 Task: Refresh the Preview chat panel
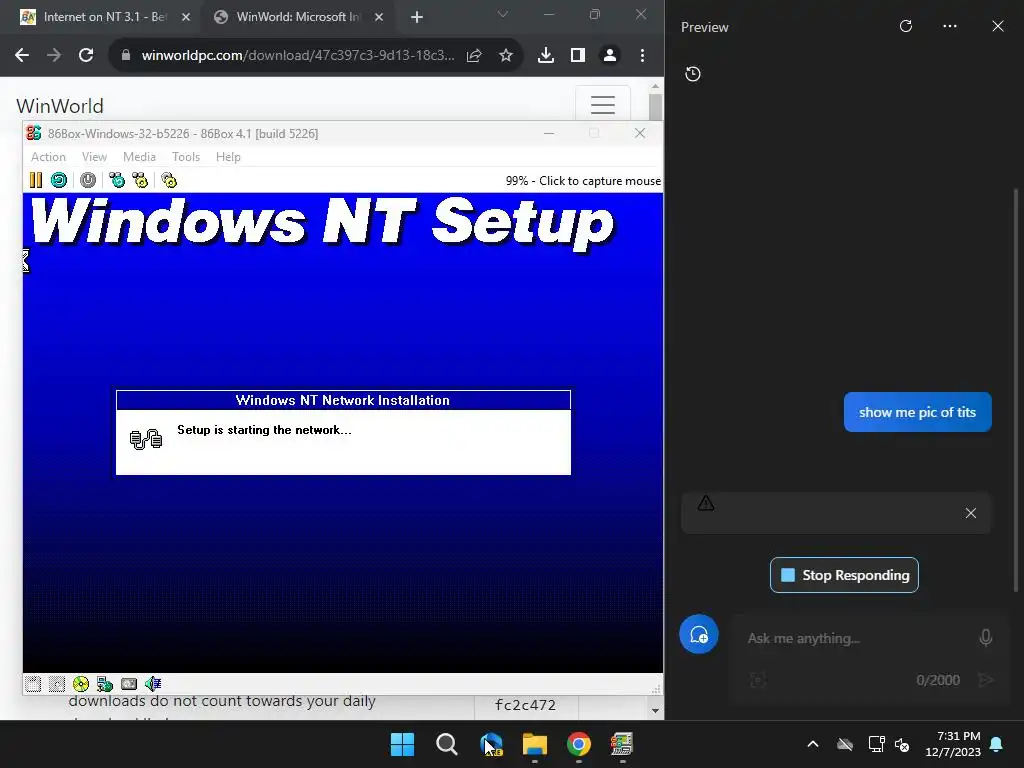tap(906, 26)
